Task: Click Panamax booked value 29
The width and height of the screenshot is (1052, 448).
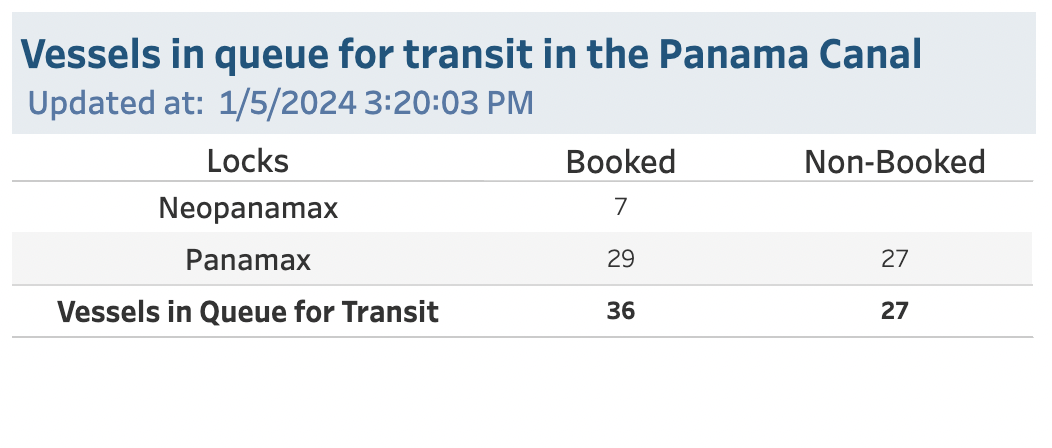Action: 620,260
